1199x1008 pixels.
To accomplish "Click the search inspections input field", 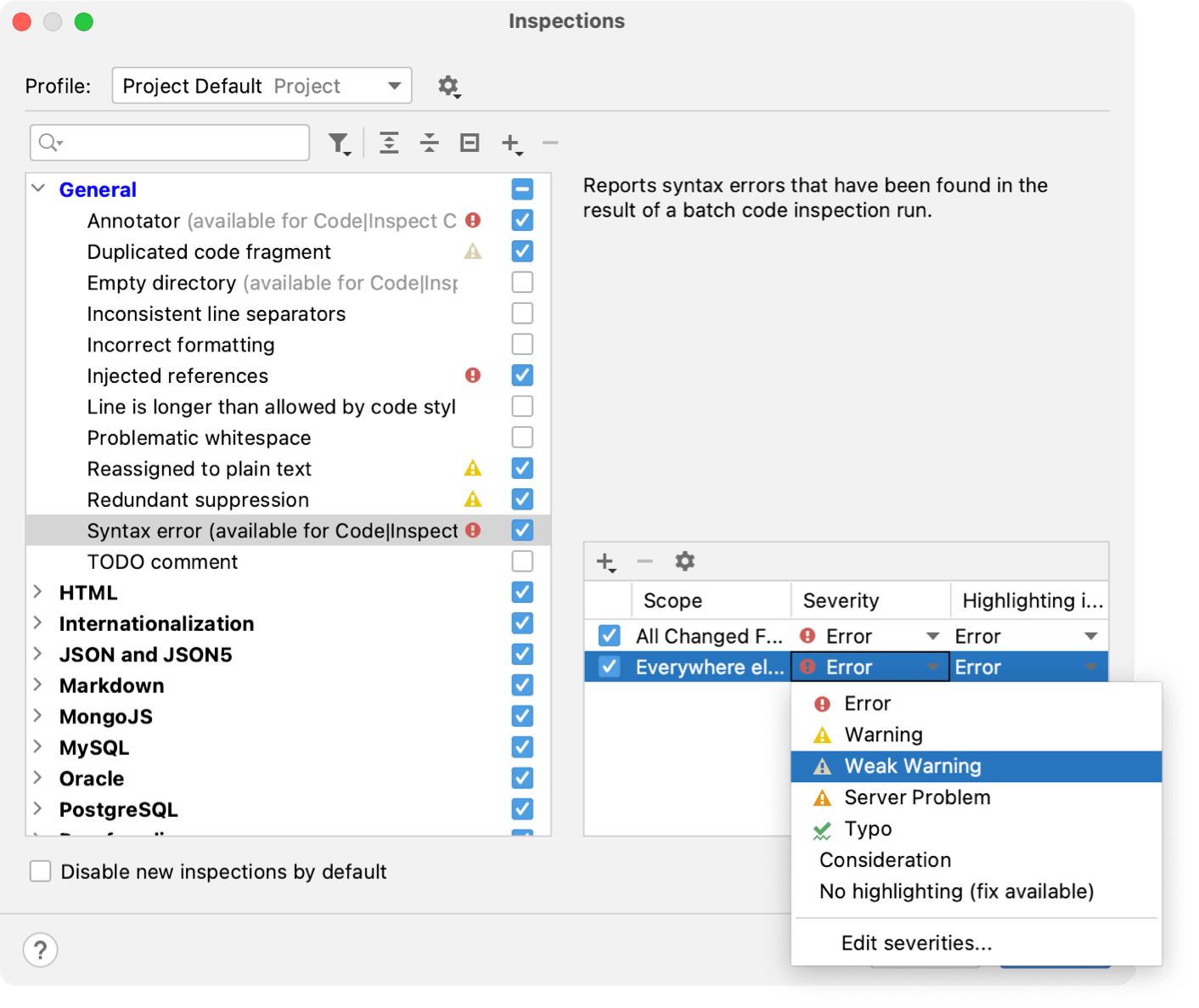I will coord(170,143).
